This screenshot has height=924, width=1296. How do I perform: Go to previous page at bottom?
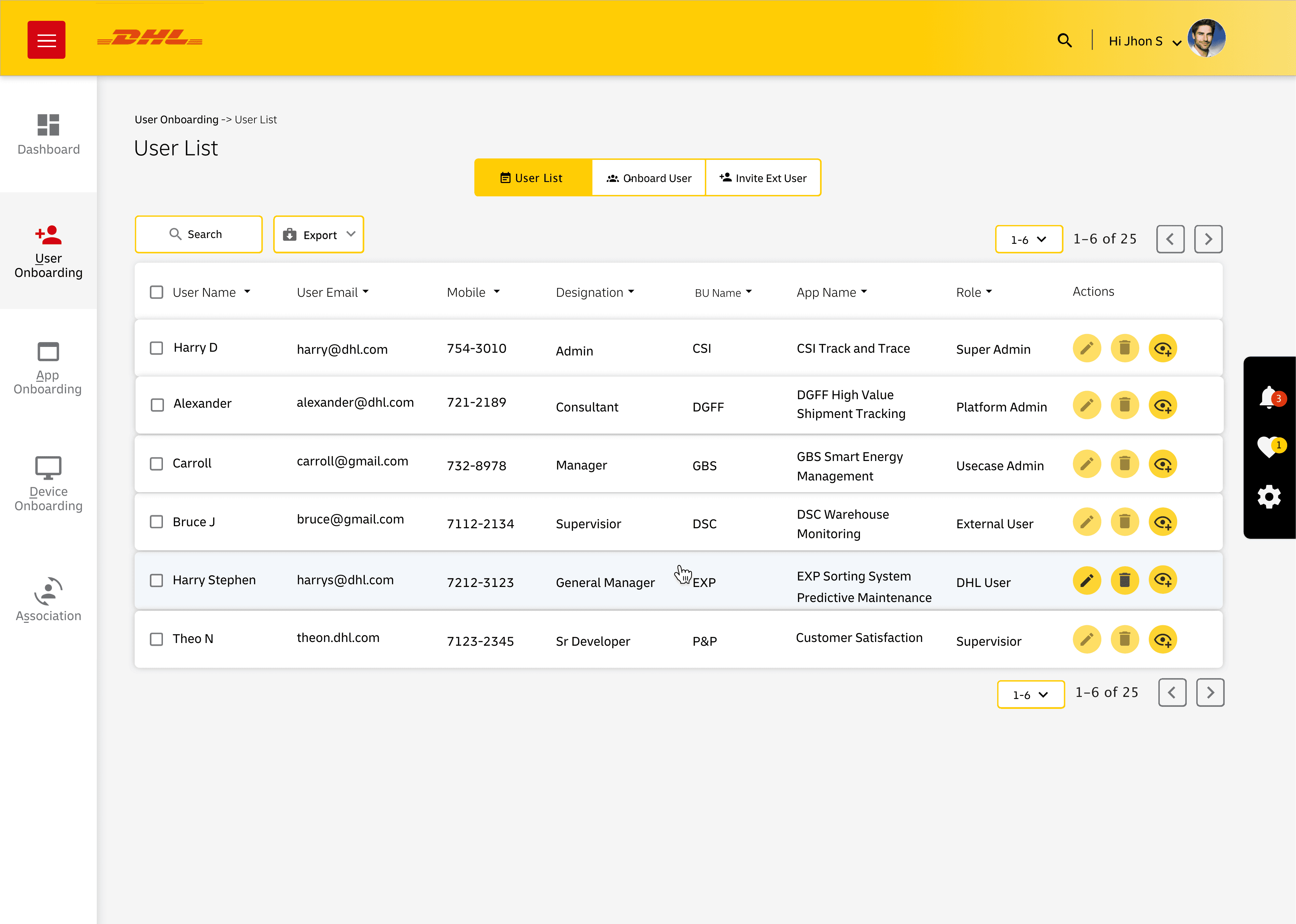(1172, 692)
